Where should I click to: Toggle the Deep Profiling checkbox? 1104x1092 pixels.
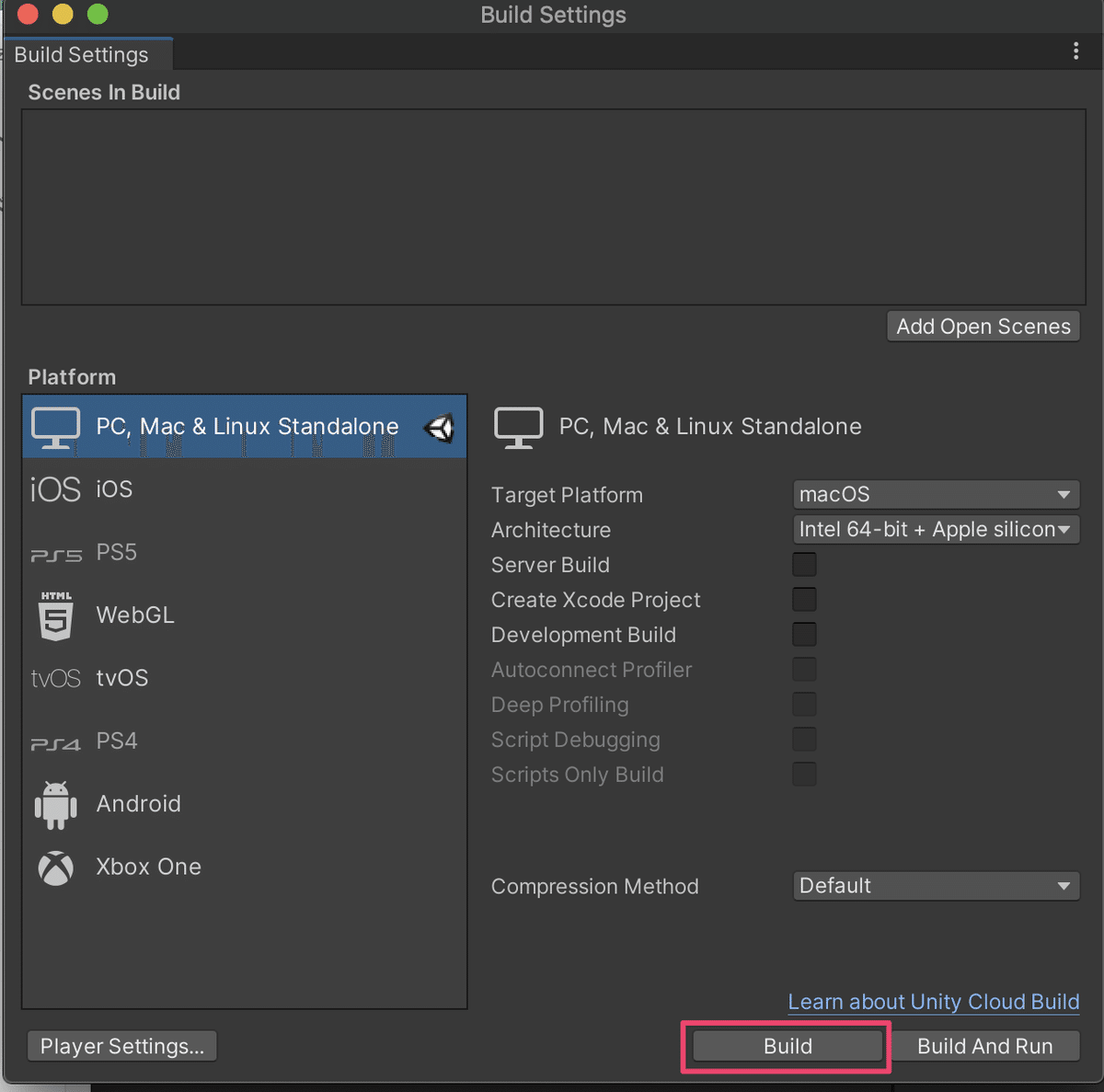point(804,705)
